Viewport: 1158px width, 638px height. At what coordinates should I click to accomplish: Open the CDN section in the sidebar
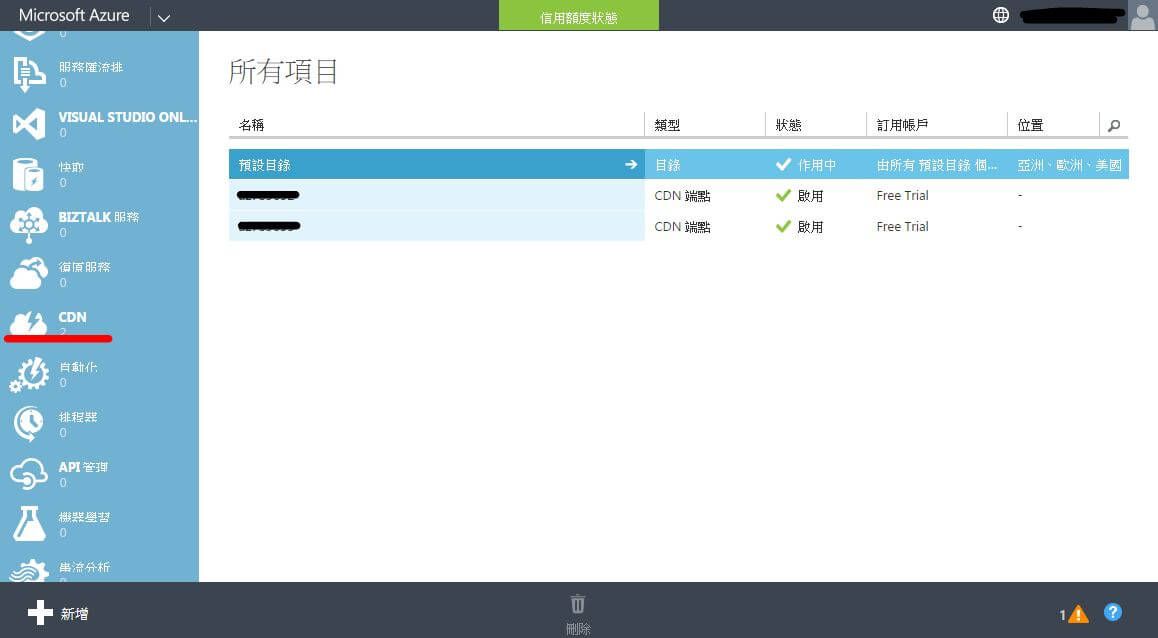pos(72,318)
